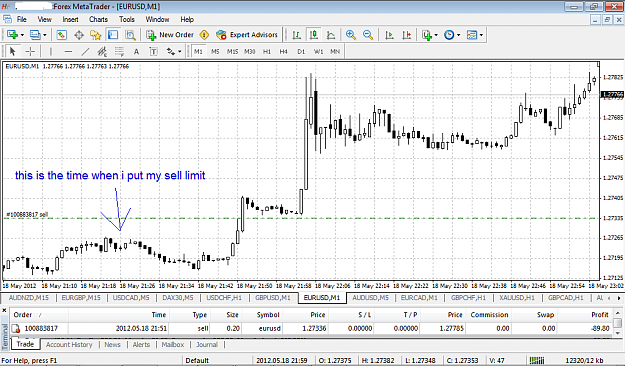
Task: Expand the arrows objects dropdown
Action: (180, 51)
